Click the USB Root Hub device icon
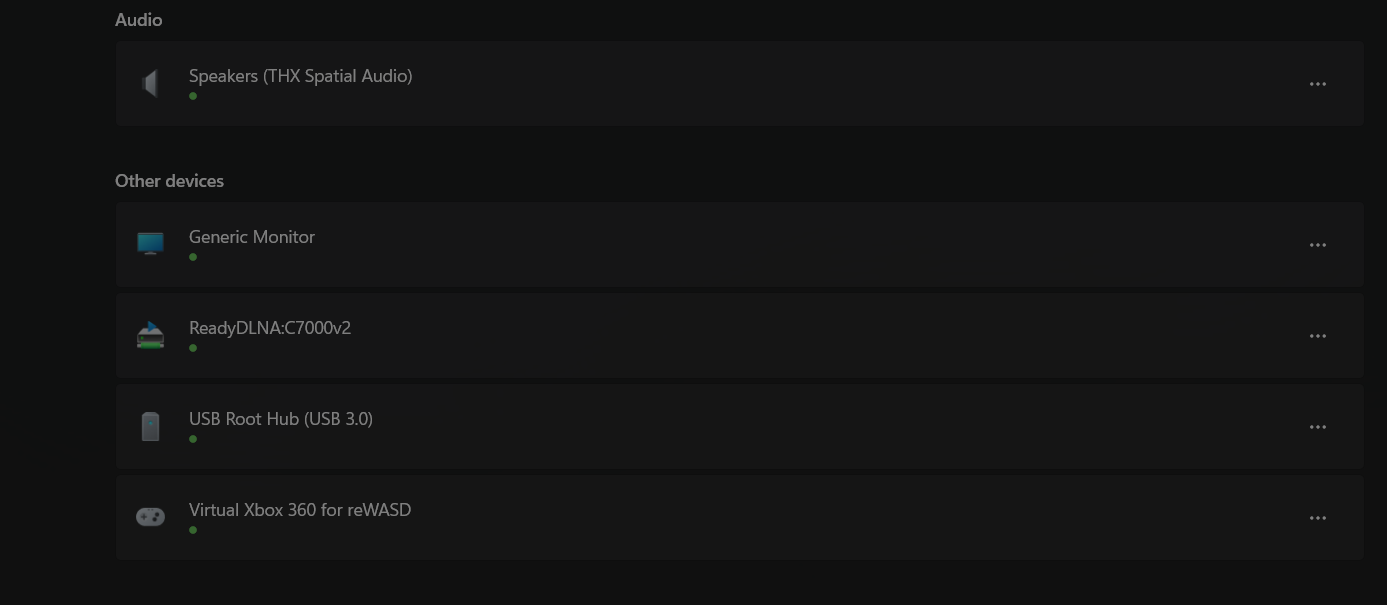The height and width of the screenshot is (605, 1387). point(150,427)
